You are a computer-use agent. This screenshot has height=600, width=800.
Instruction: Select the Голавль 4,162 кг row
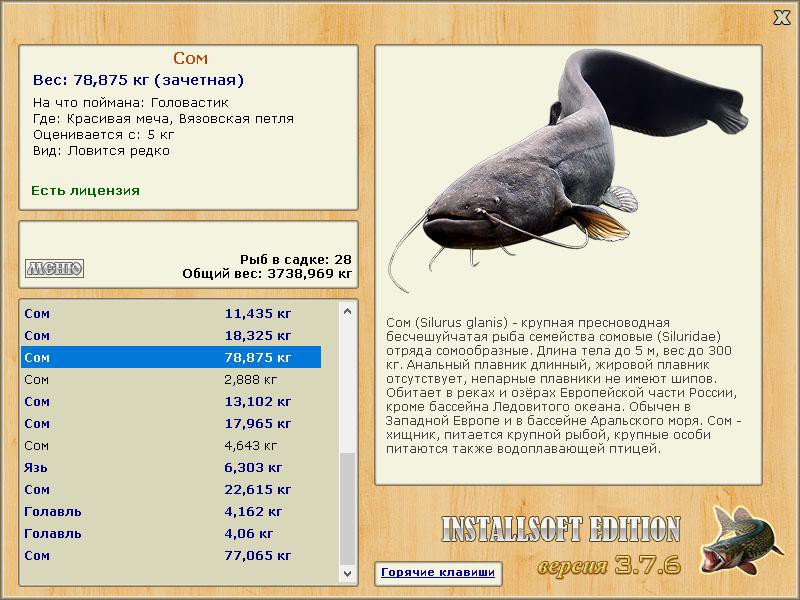[x=171, y=511]
